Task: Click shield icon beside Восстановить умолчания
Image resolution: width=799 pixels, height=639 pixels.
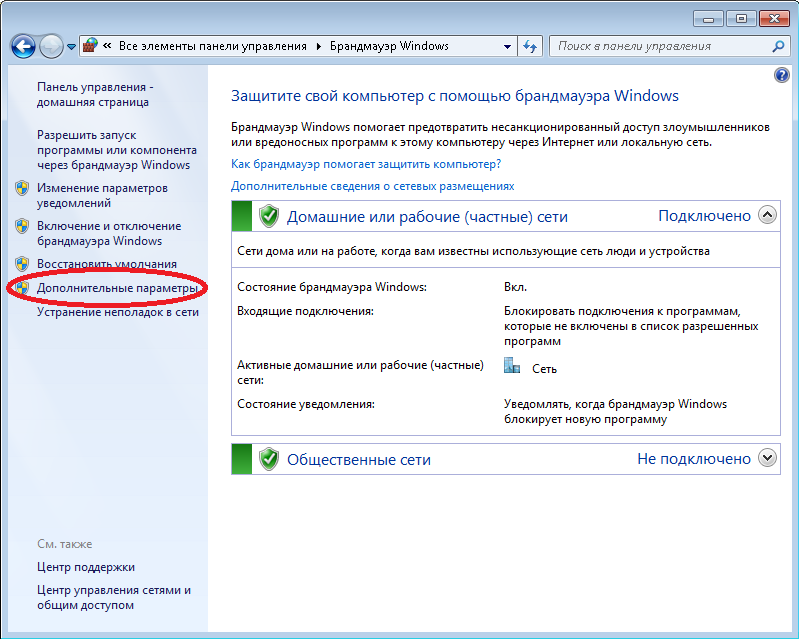Action: pyautogui.click(x=22, y=263)
